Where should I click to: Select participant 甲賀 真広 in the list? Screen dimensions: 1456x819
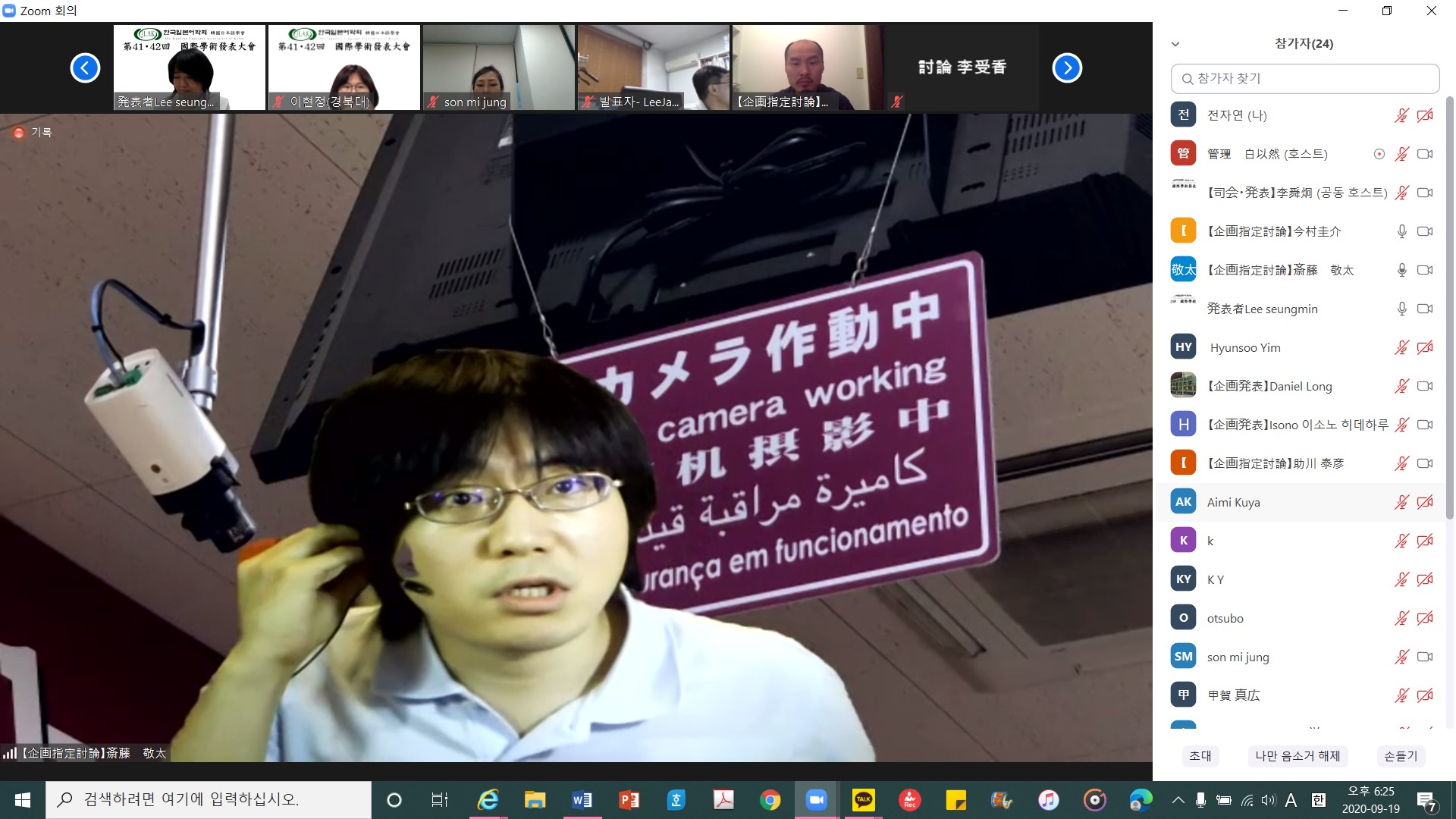pos(1233,695)
